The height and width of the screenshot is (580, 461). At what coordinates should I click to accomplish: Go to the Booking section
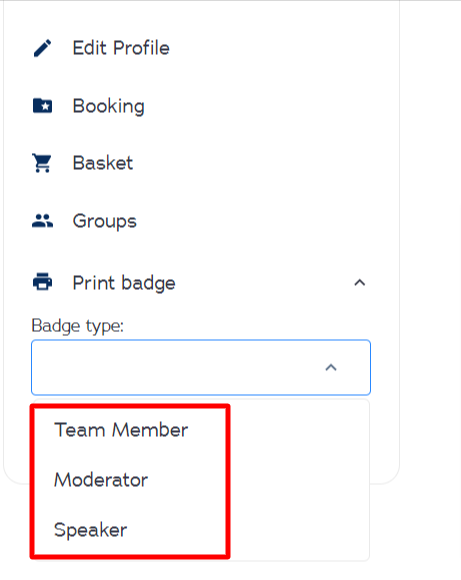(x=108, y=106)
